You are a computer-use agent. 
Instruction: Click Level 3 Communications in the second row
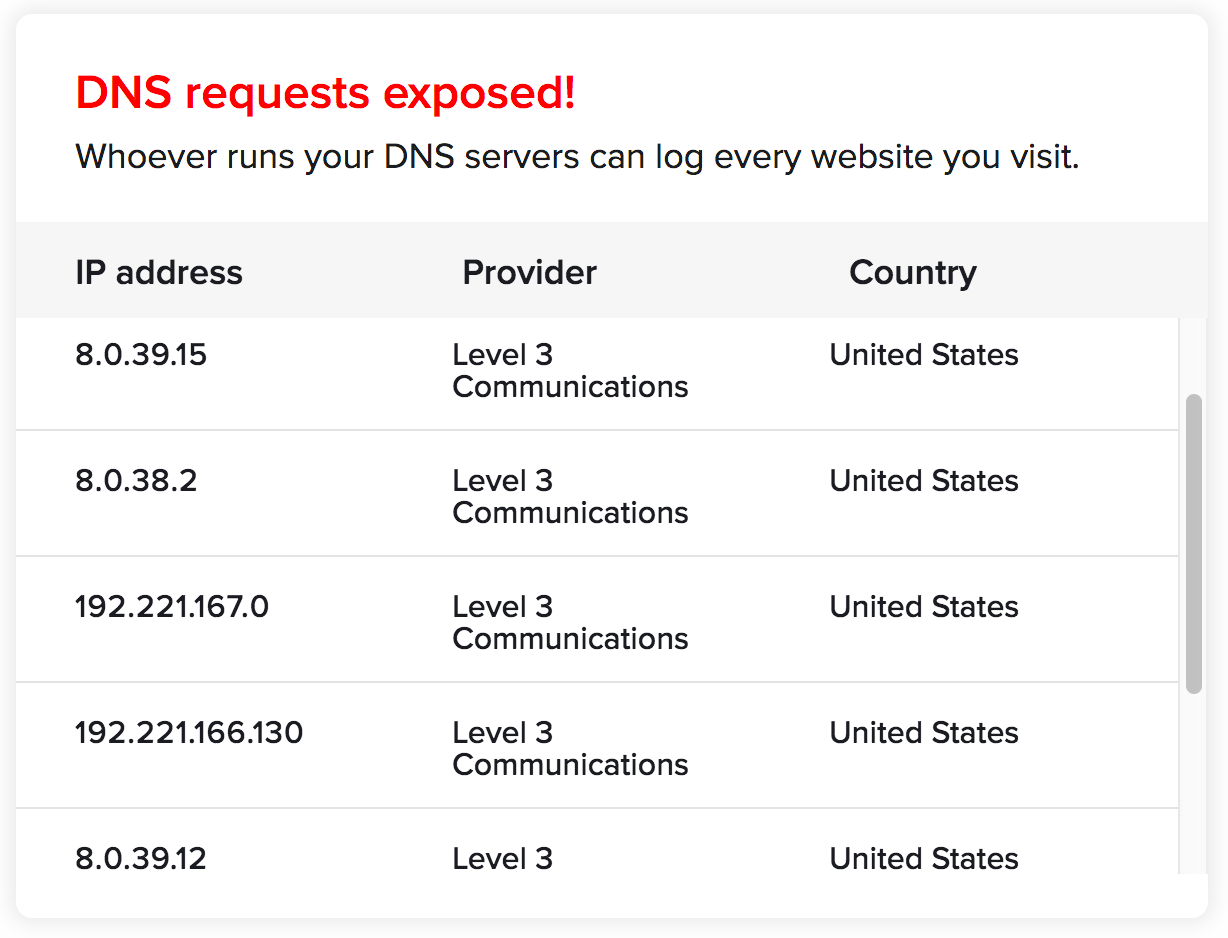pos(570,497)
